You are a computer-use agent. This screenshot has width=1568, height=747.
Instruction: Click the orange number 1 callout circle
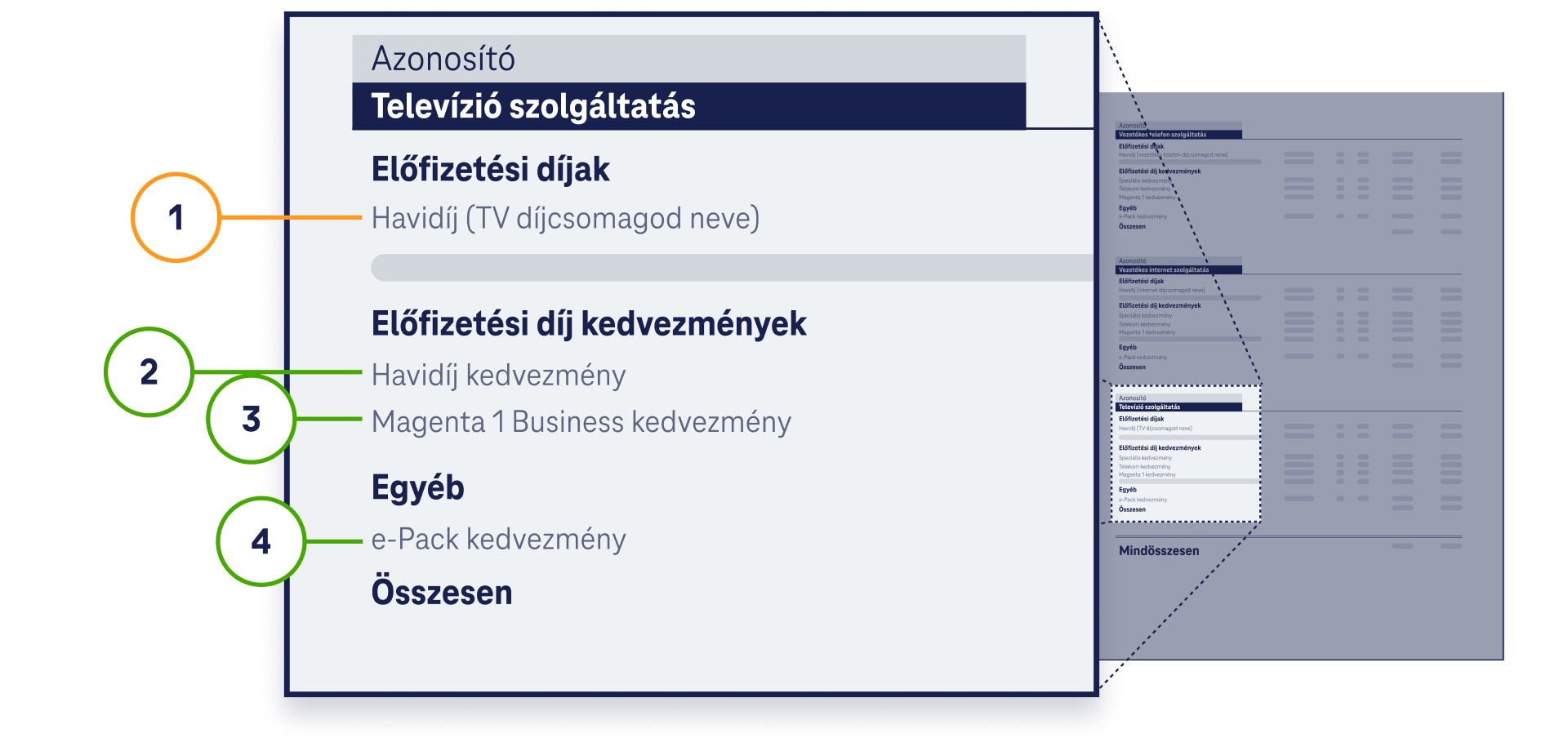click(x=176, y=217)
